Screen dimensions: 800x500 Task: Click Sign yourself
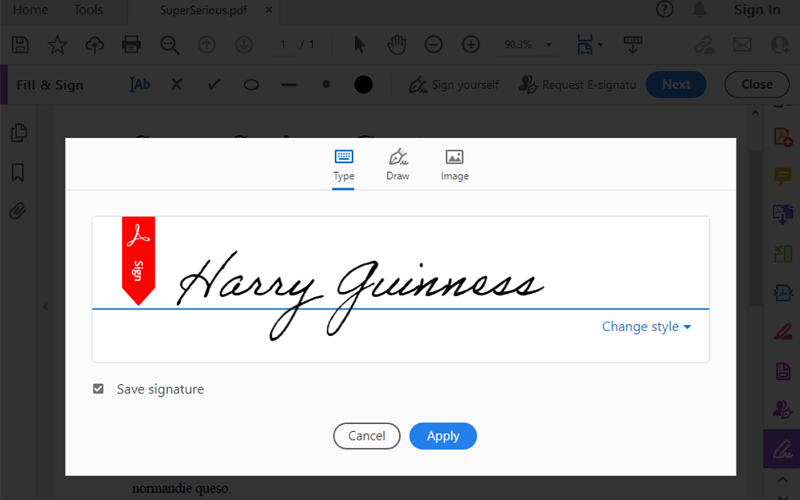pyautogui.click(x=454, y=85)
